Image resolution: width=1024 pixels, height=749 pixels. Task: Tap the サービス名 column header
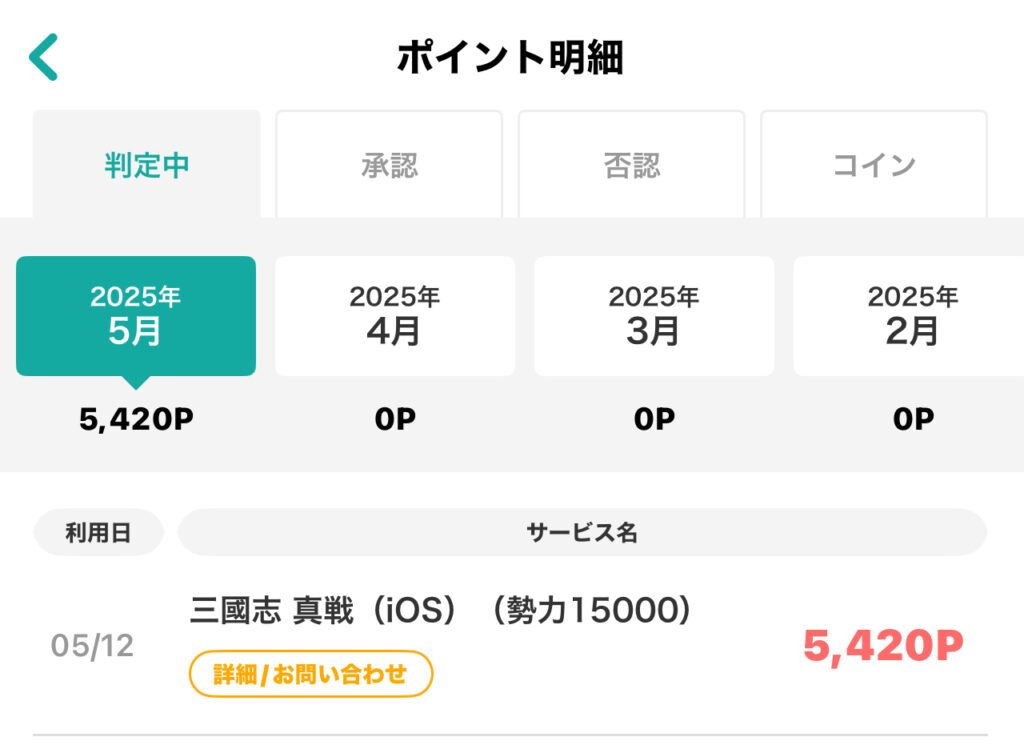pos(582,532)
